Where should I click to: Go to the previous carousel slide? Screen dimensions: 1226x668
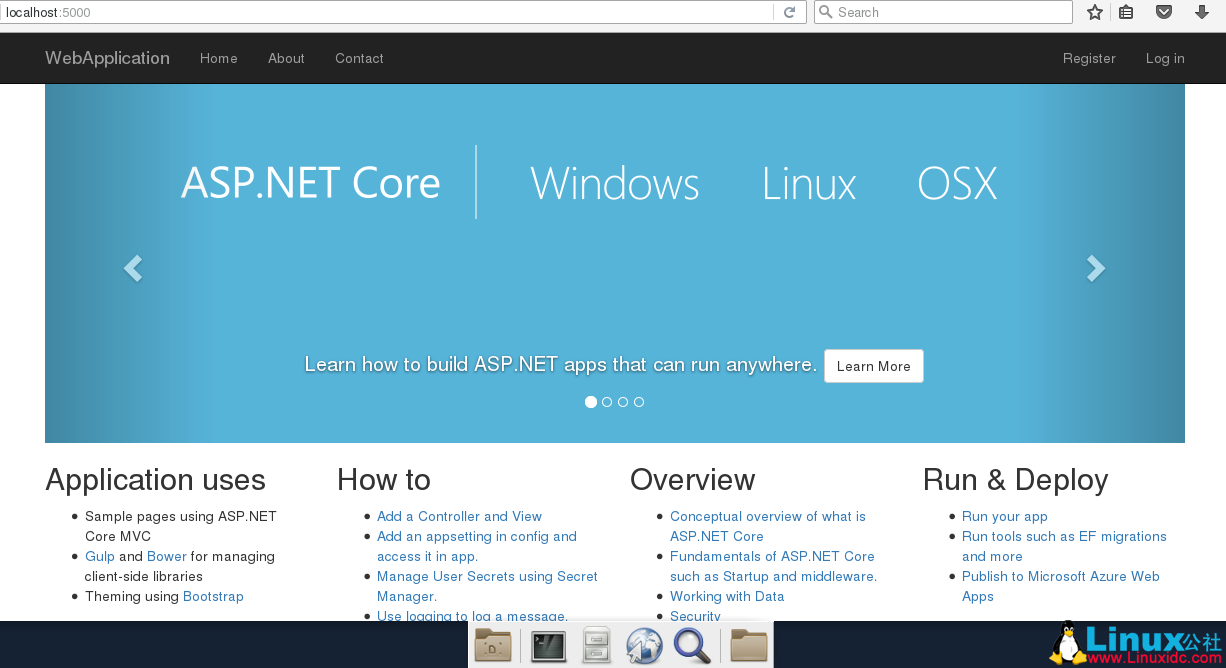pyautogui.click(x=133, y=268)
